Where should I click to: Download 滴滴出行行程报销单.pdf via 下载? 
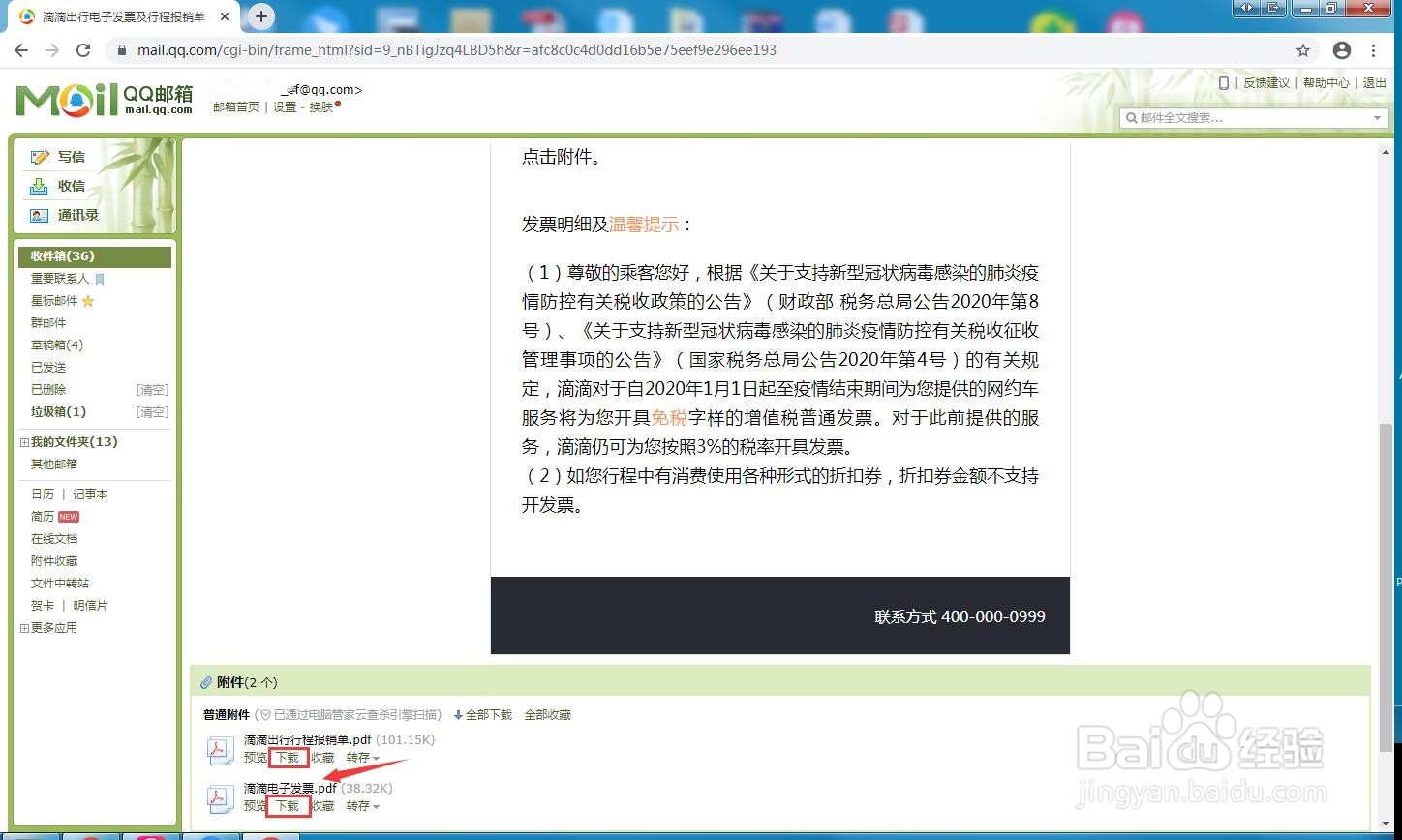[x=288, y=758]
